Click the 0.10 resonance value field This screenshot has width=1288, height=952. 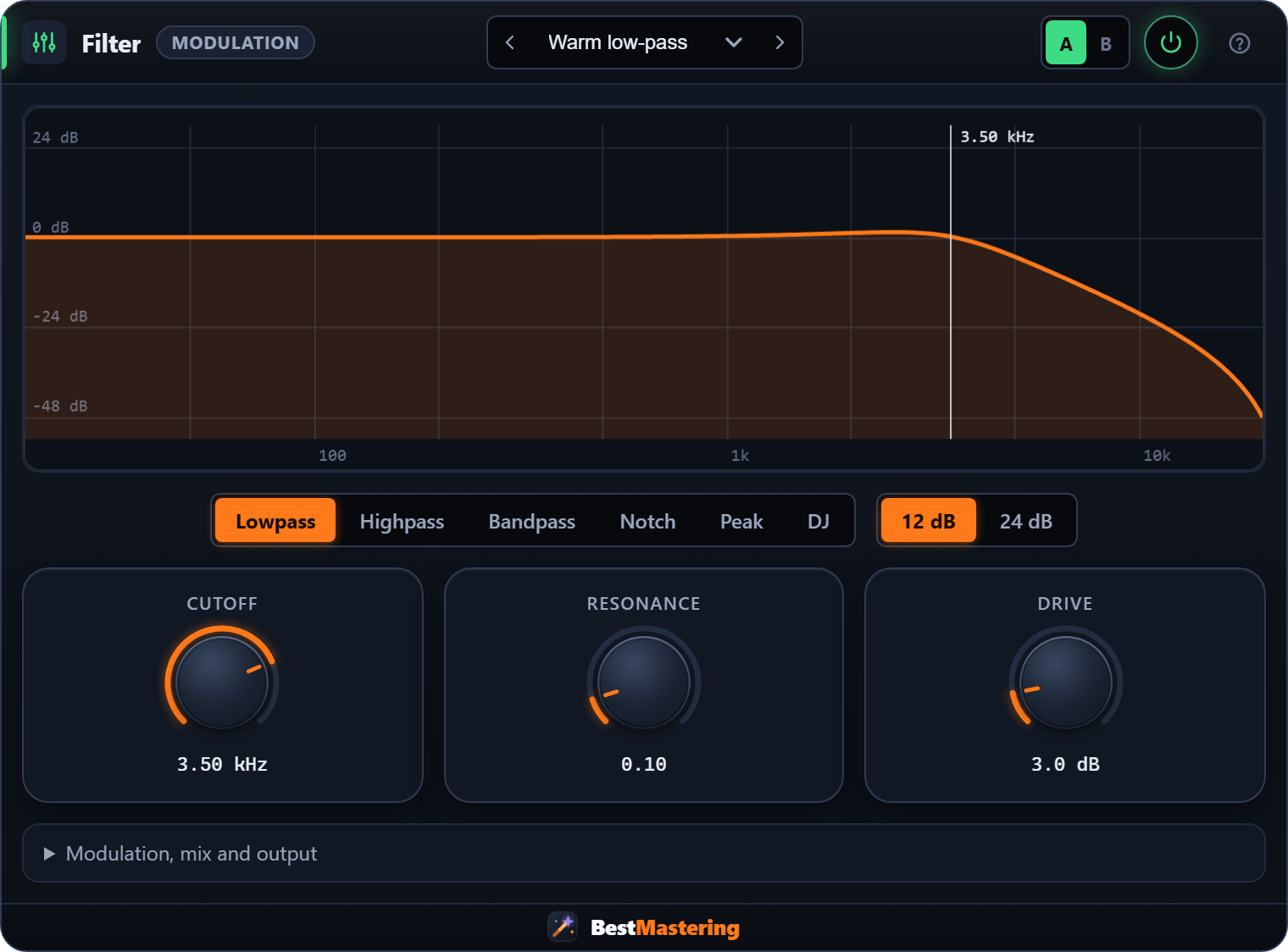coord(644,764)
